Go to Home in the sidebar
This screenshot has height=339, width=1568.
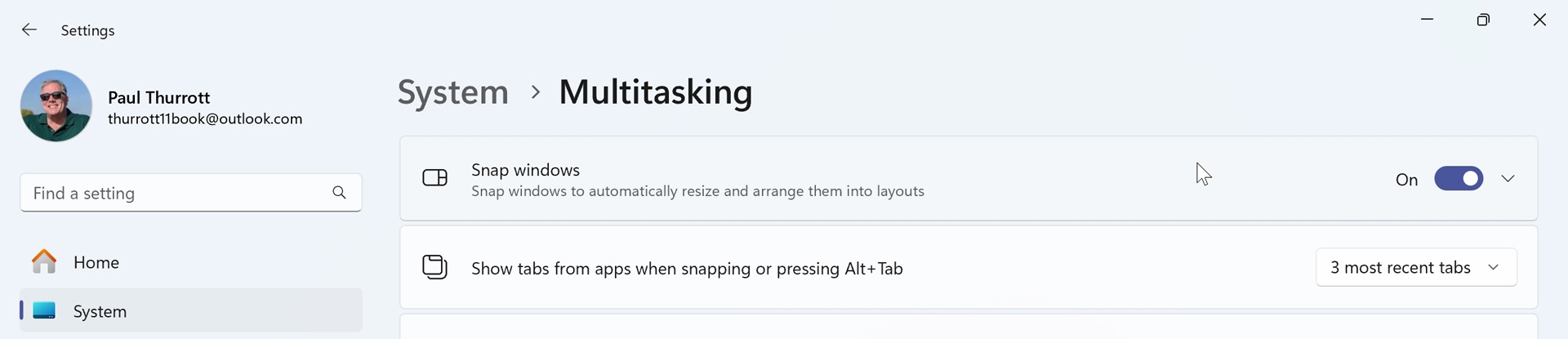click(x=96, y=262)
